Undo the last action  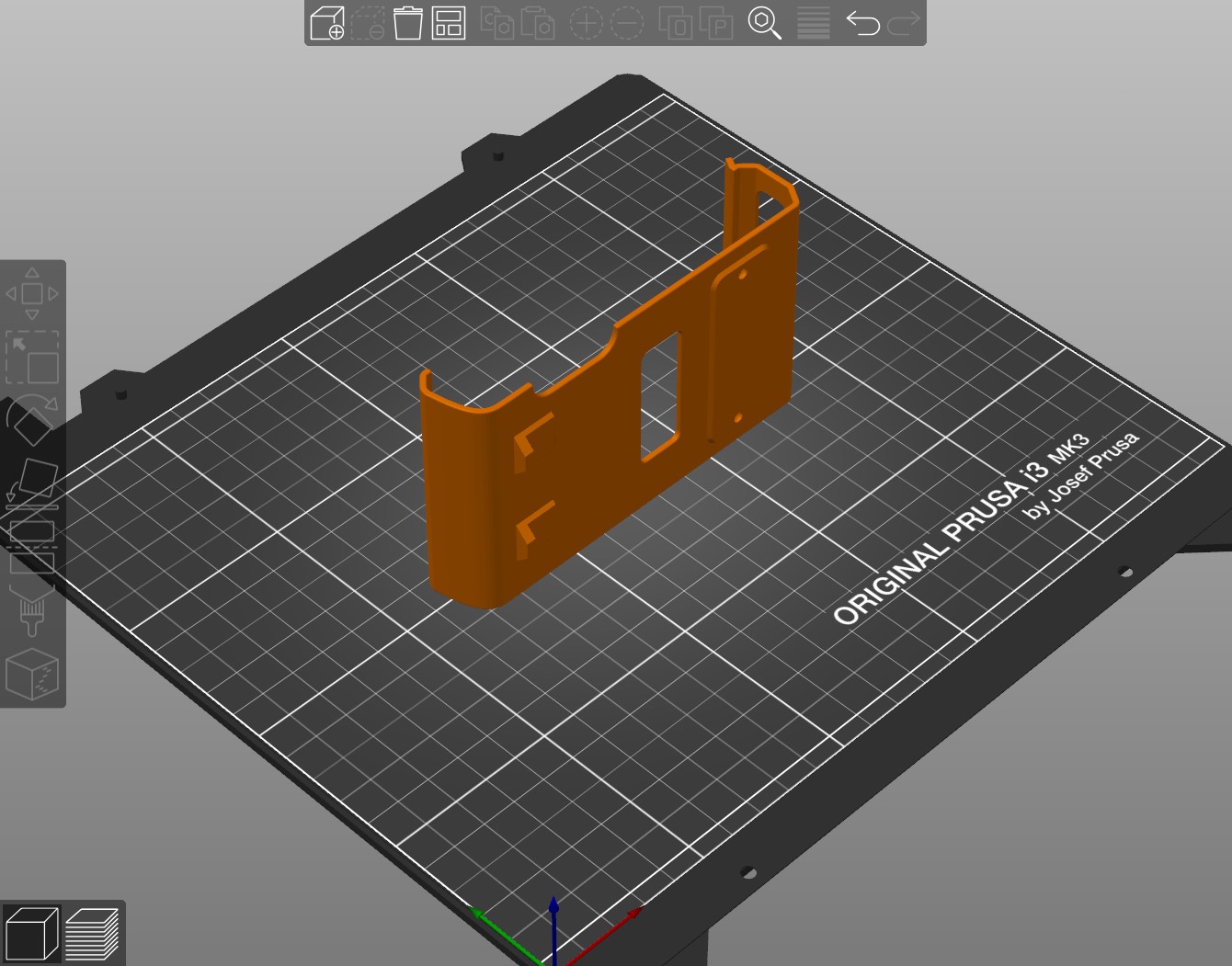click(862, 23)
